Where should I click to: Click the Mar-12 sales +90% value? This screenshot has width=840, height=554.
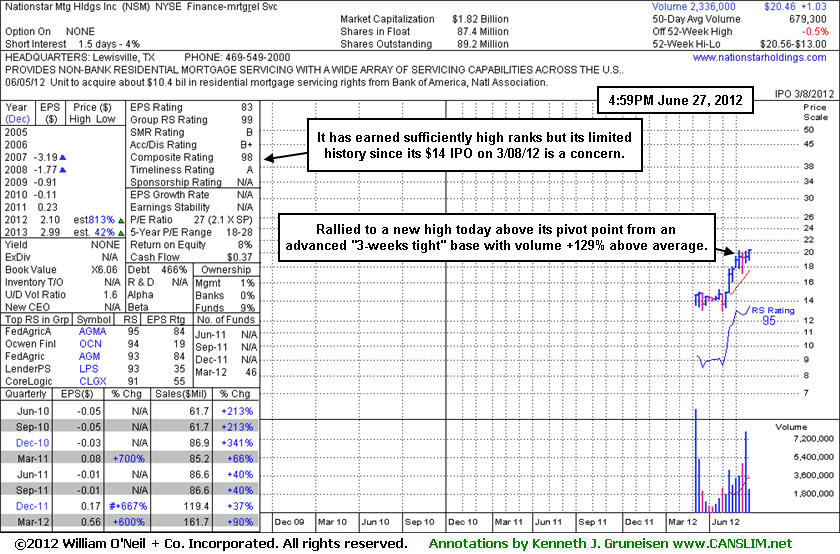pyautogui.click(x=237, y=521)
